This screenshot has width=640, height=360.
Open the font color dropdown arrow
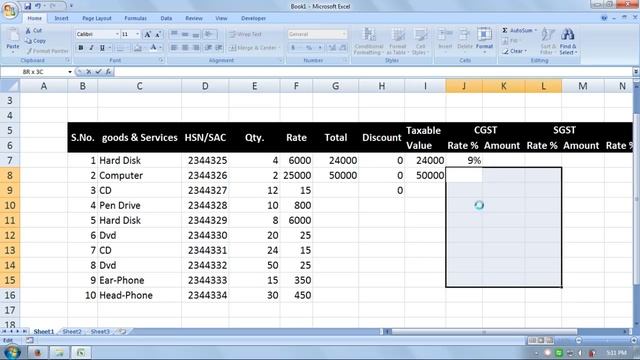tap(160, 48)
